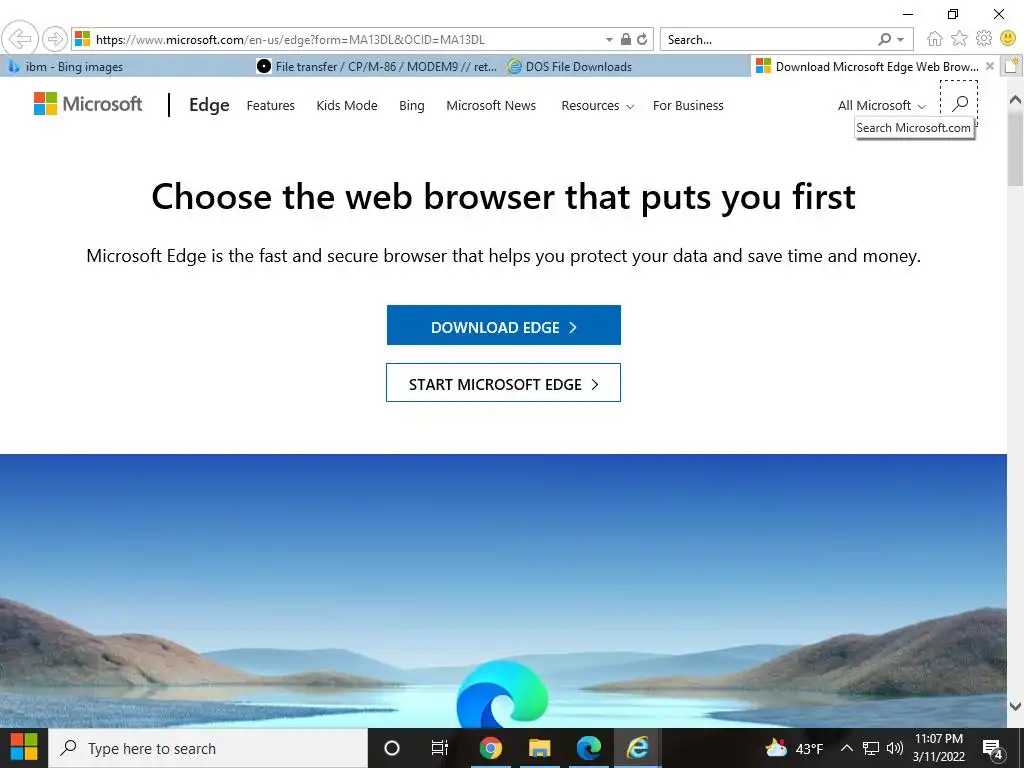Open the address bar autocomplete dropdown arrow

[609, 40]
